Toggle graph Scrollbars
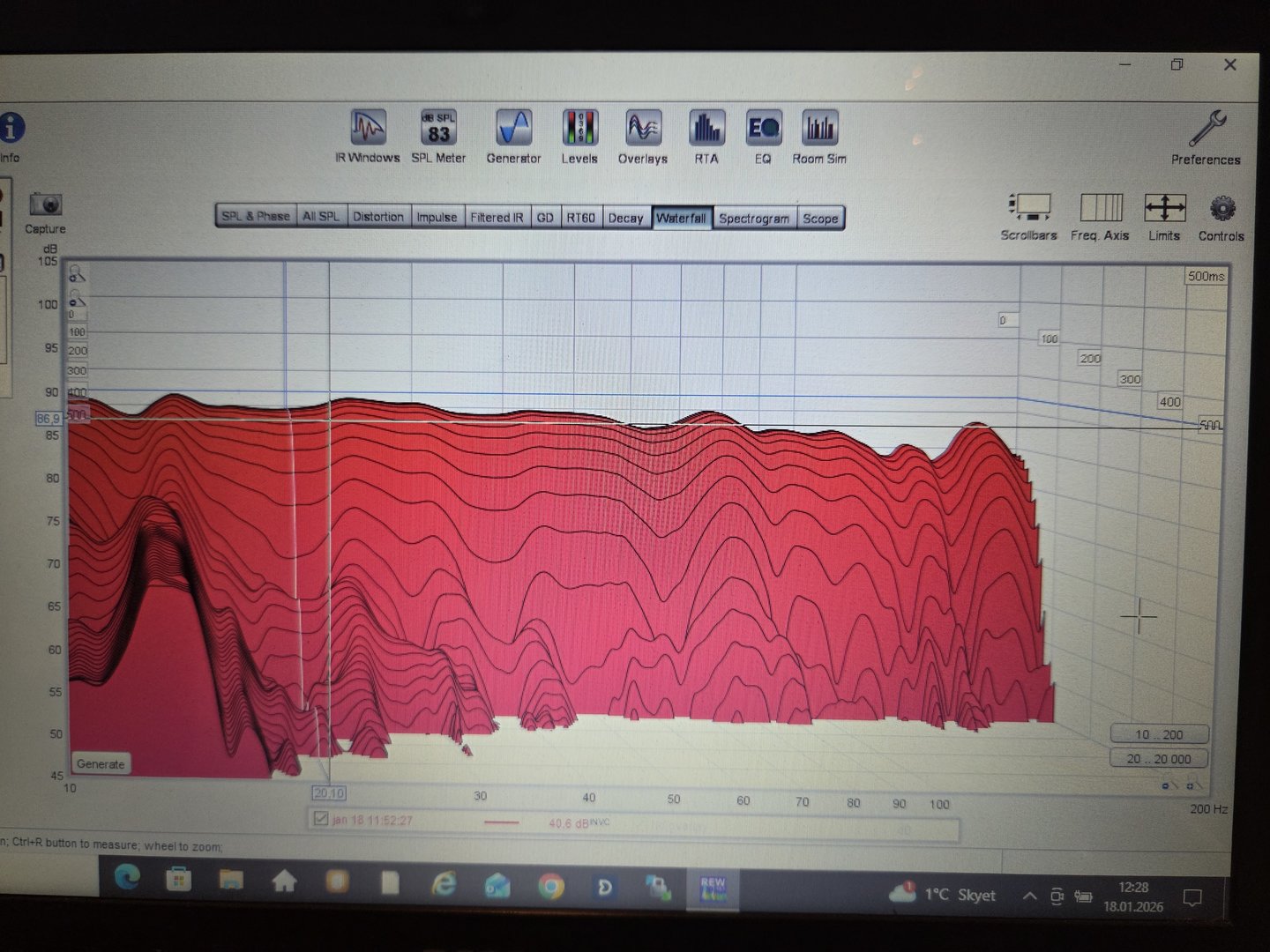This screenshot has height=952, width=1270. coord(1028,217)
